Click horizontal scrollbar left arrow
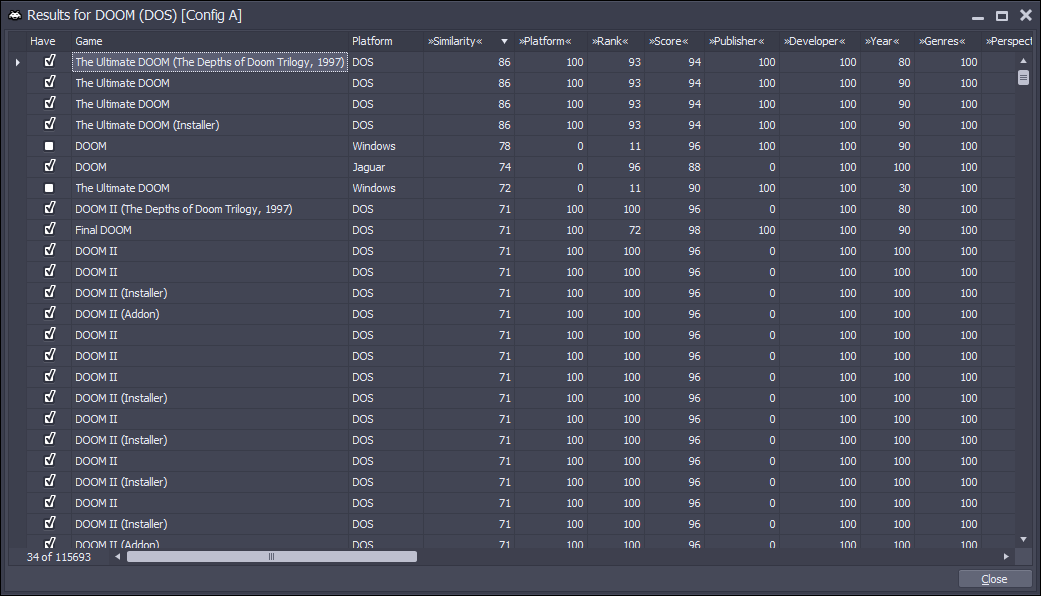 click(x=118, y=557)
